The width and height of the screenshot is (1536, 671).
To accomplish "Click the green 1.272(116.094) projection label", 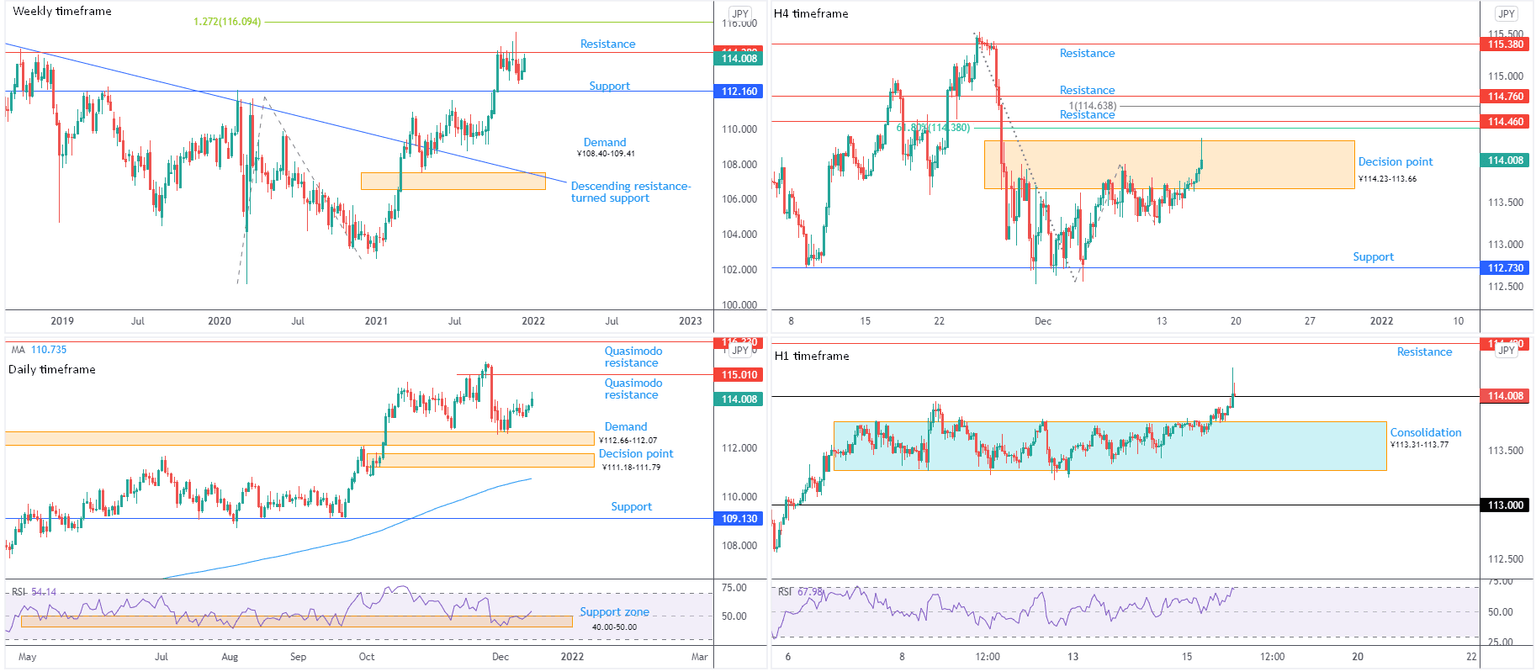I will pos(225,21).
